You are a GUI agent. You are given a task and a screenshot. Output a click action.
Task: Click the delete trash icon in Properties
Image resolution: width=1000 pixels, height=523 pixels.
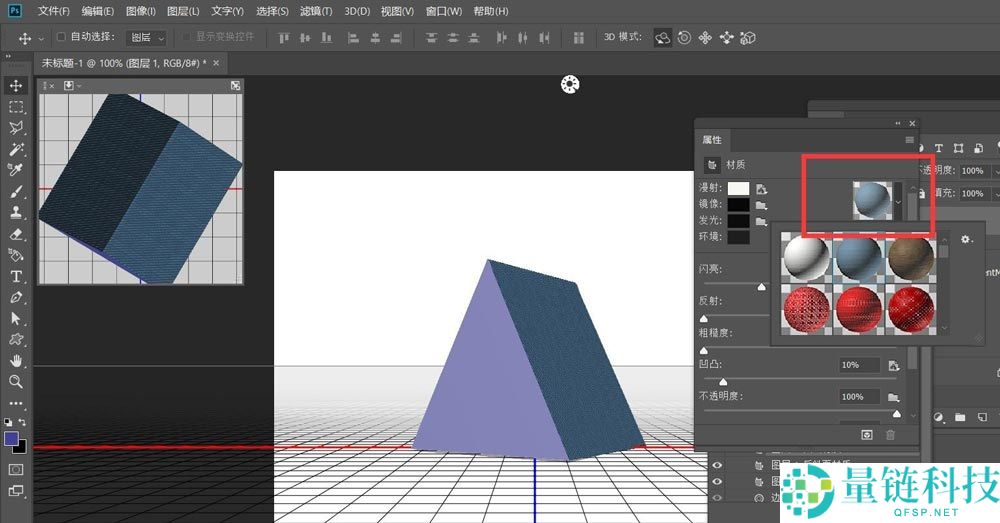click(x=890, y=435)
